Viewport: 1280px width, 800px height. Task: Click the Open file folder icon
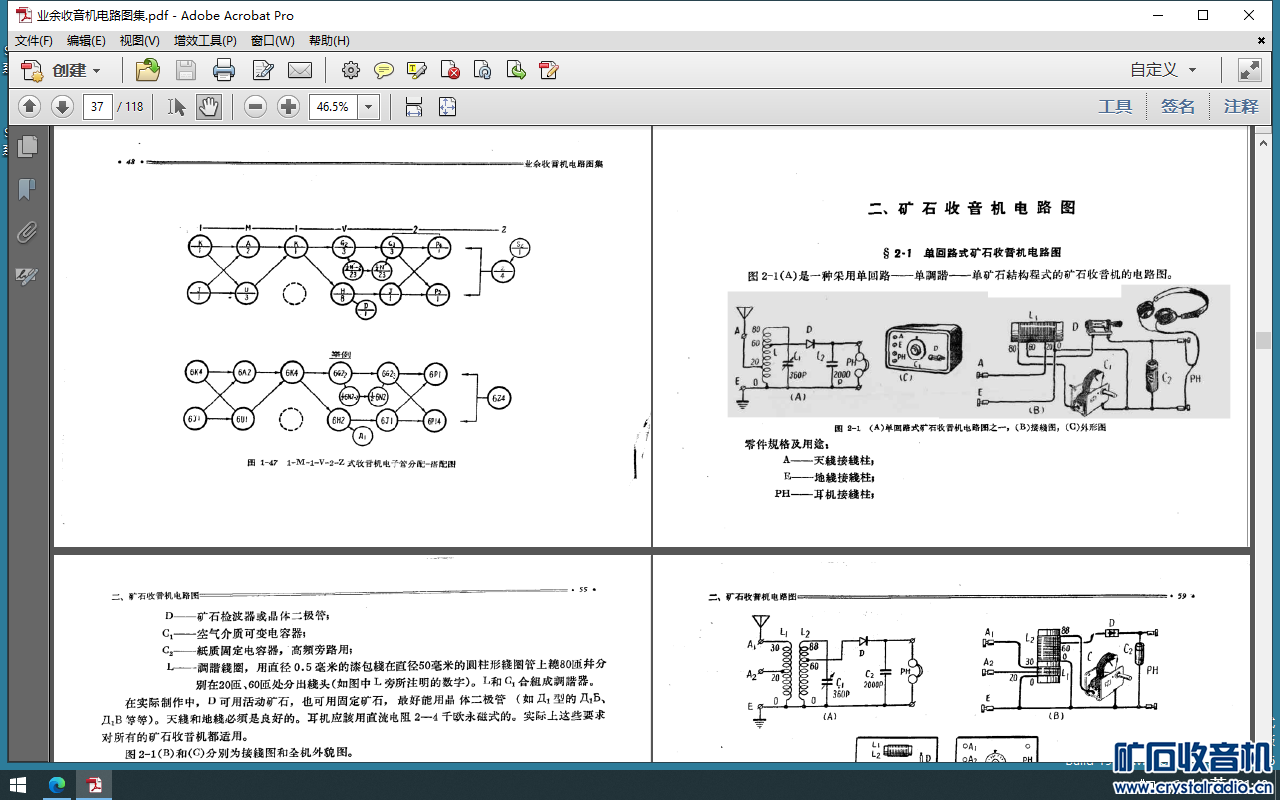[148, 70]
